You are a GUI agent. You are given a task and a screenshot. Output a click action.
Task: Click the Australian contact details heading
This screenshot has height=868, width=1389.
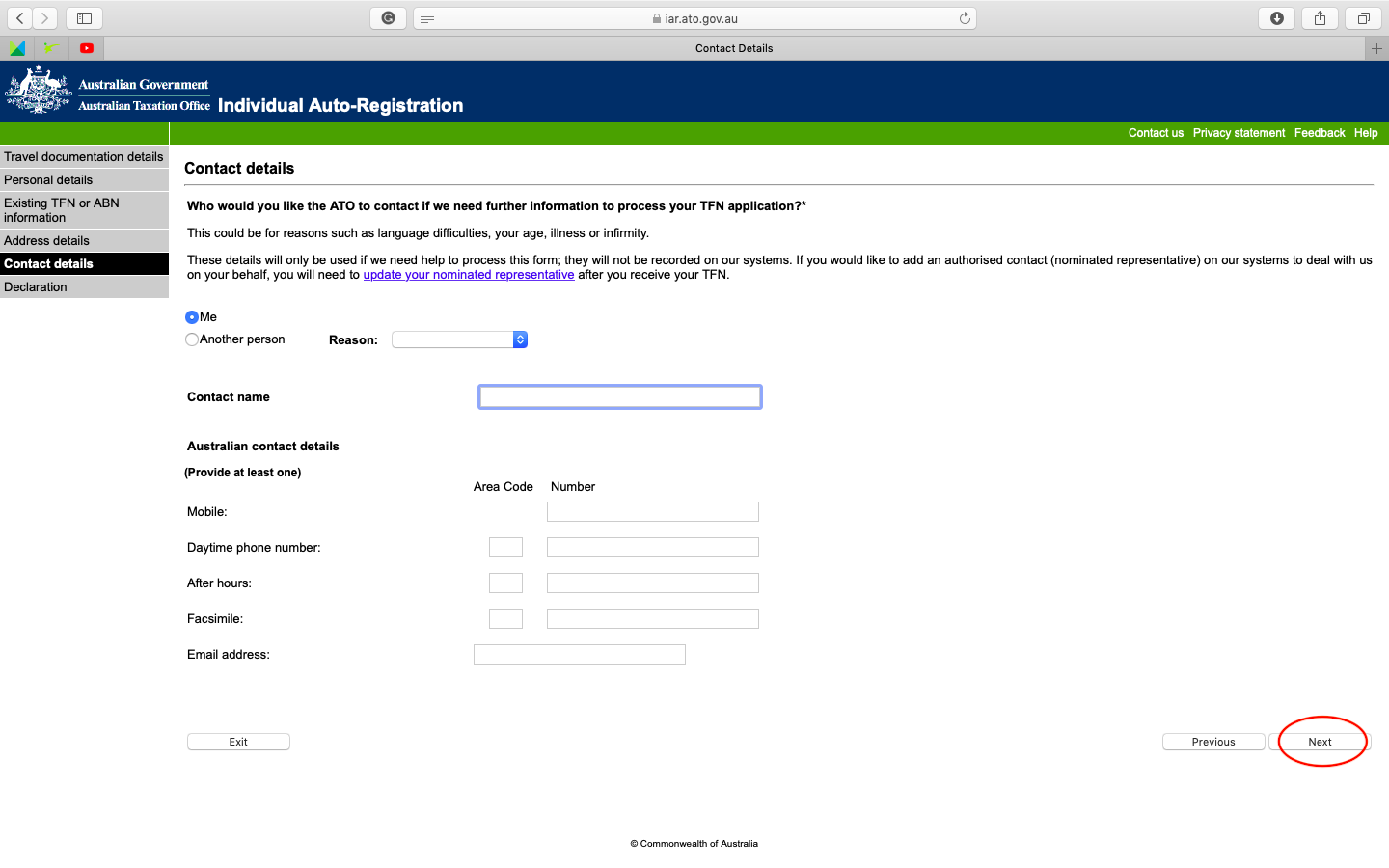click(x=263, y=447)
